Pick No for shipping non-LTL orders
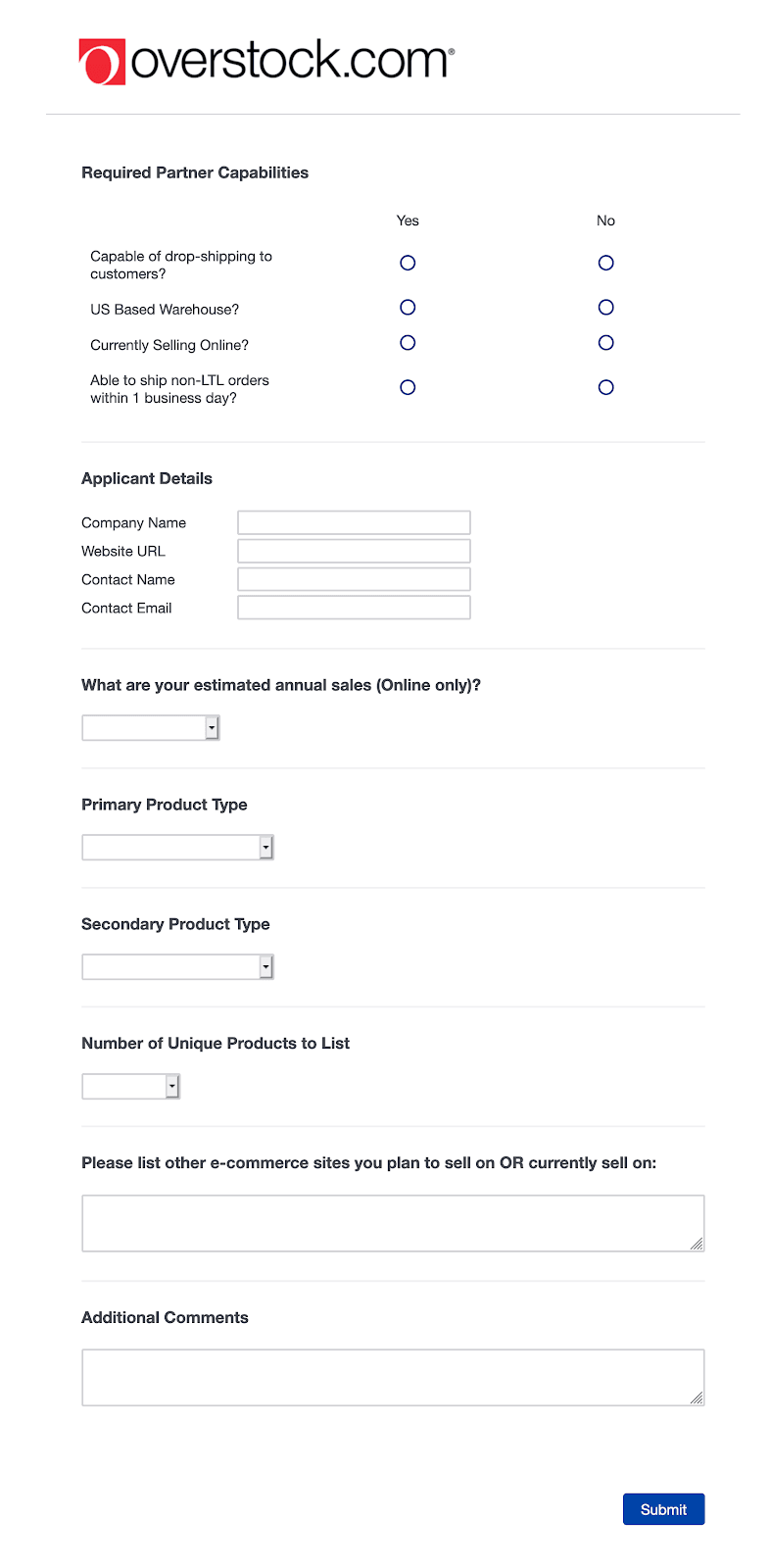This screenshot has width=770, height=1568. click(605, 387)
